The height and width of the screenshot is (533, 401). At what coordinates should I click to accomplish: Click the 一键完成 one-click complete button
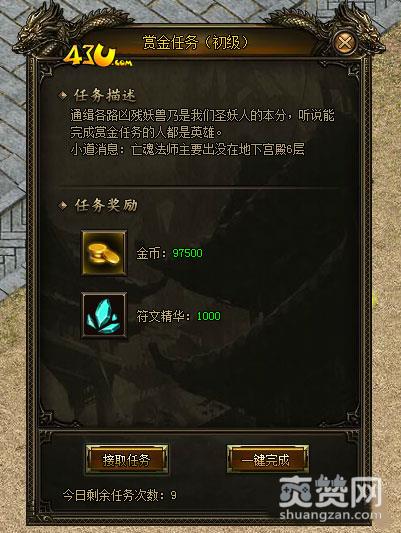(268, 459)
